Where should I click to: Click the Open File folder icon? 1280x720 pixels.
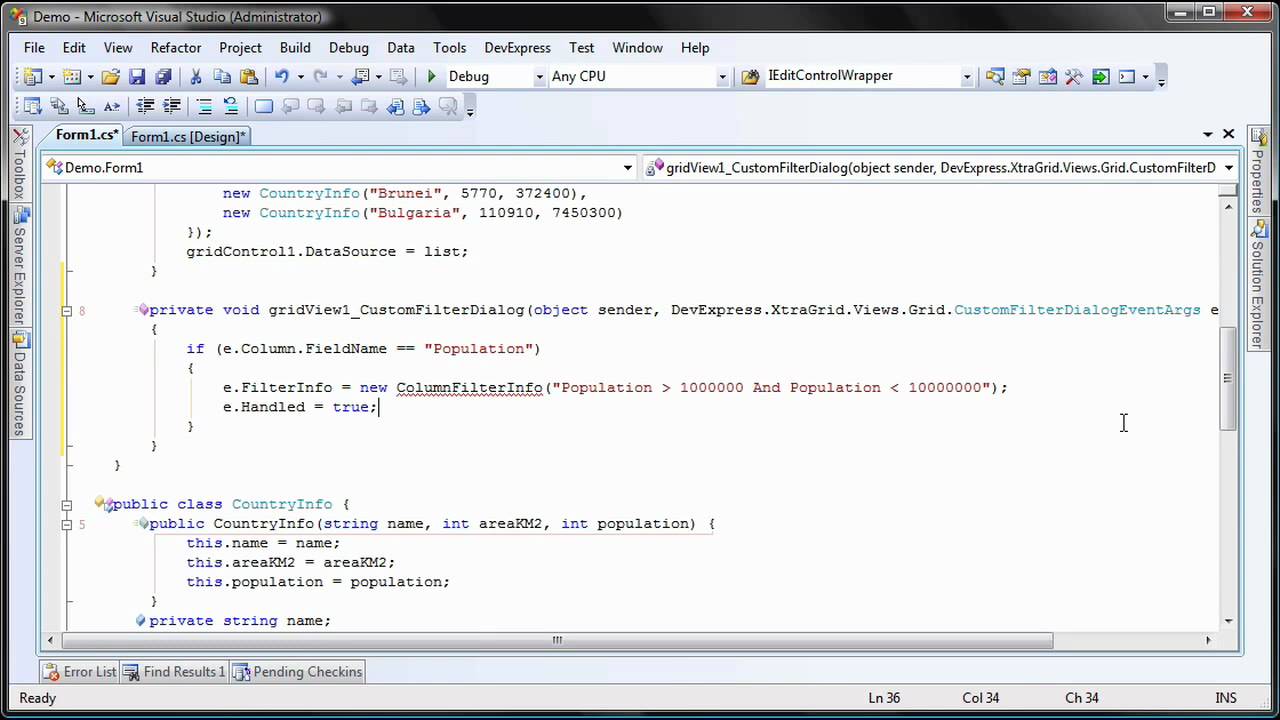[x=111, y=76]
